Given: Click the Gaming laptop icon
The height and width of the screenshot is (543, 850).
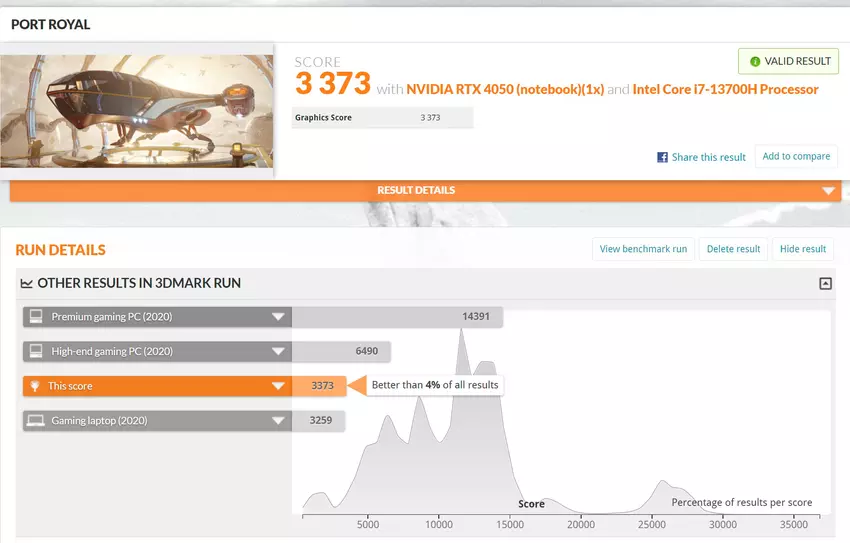Looking at the screenshot, I should 36,421.
